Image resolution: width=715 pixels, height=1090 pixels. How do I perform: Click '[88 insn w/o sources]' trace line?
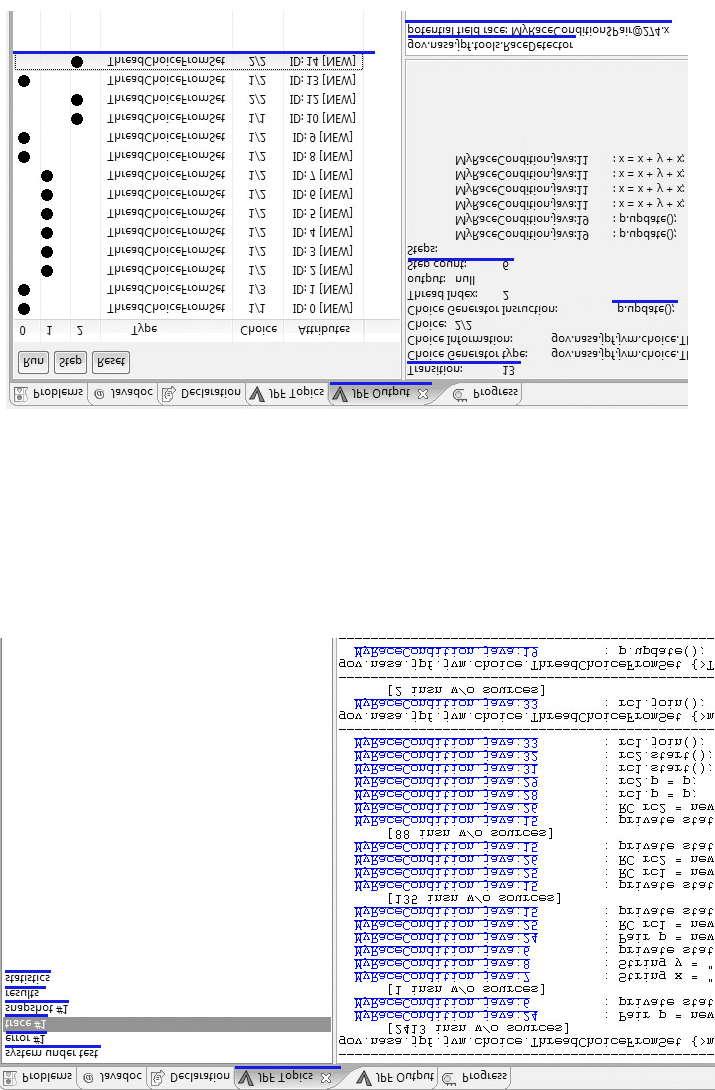point(470,833)
